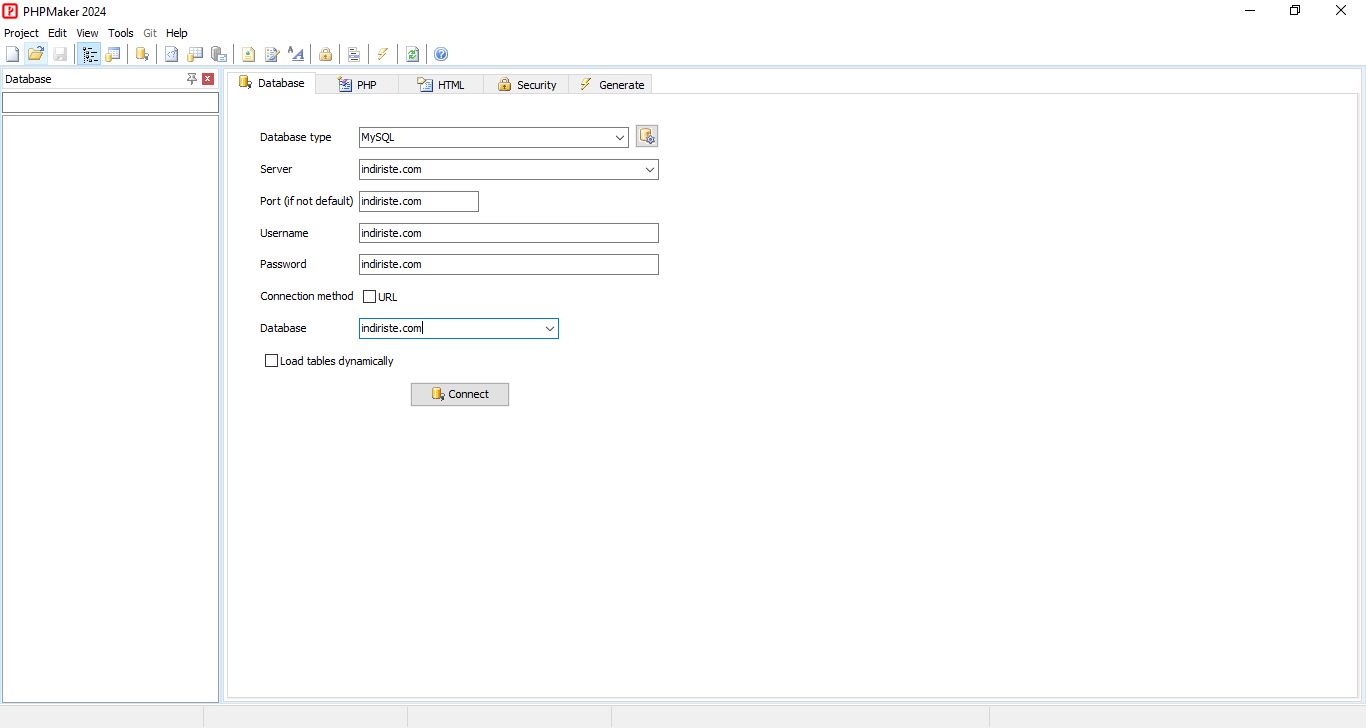Click the grey database server toolbar icon
The image size is (1366, 728).
click(218, 54)
